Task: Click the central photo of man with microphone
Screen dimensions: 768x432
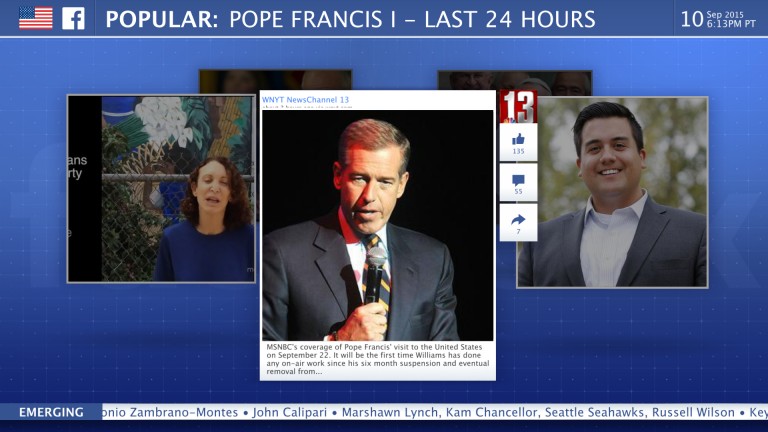Action: (378, 225)
